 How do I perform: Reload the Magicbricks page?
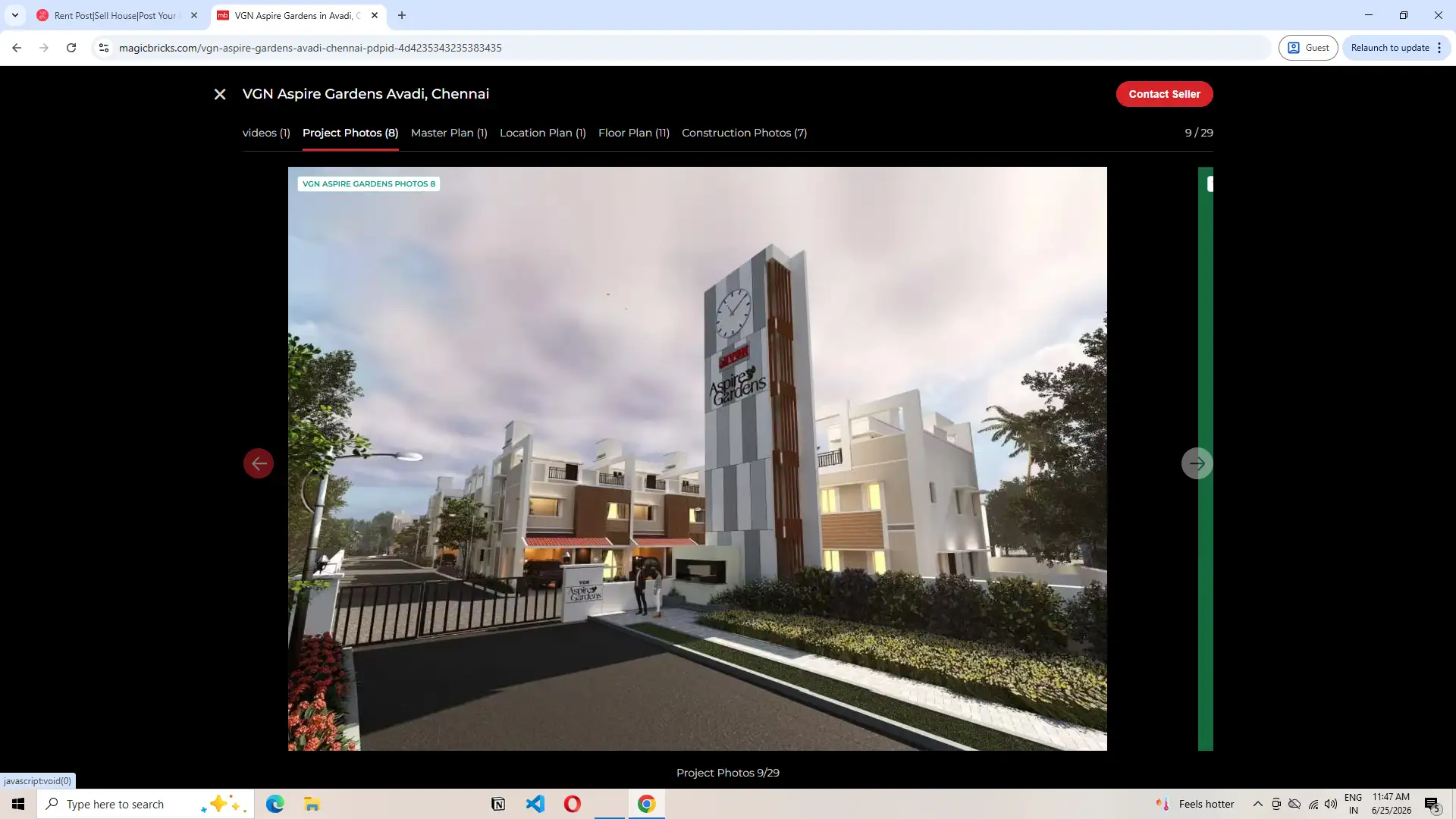[71, 48]
